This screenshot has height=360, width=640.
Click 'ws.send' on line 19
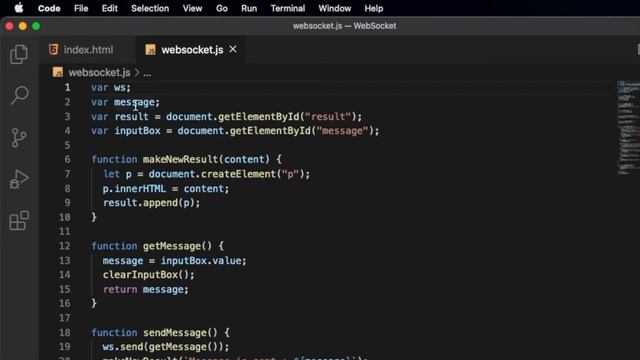[x=123, y=347]
